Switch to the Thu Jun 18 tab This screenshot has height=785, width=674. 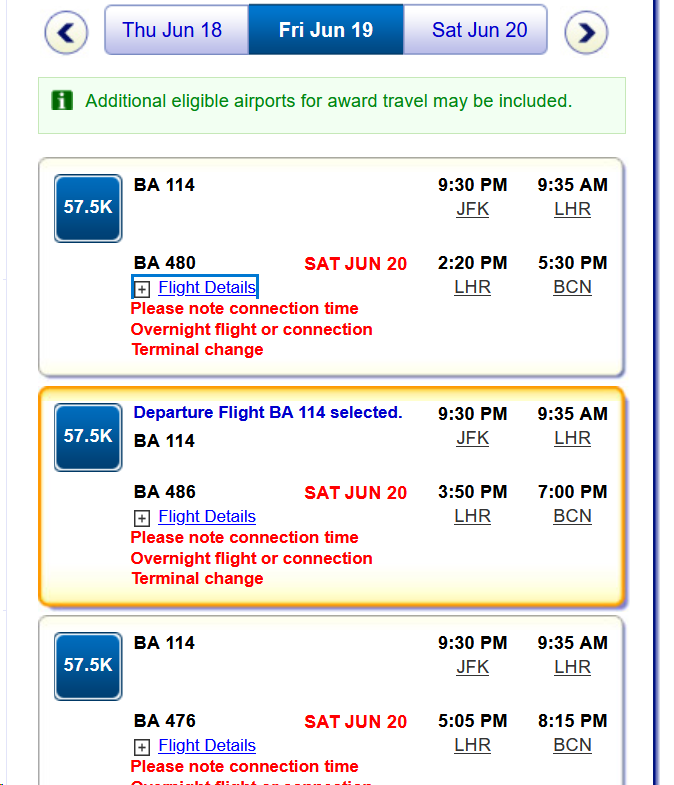pyautogui.click(x=172, y=30)
